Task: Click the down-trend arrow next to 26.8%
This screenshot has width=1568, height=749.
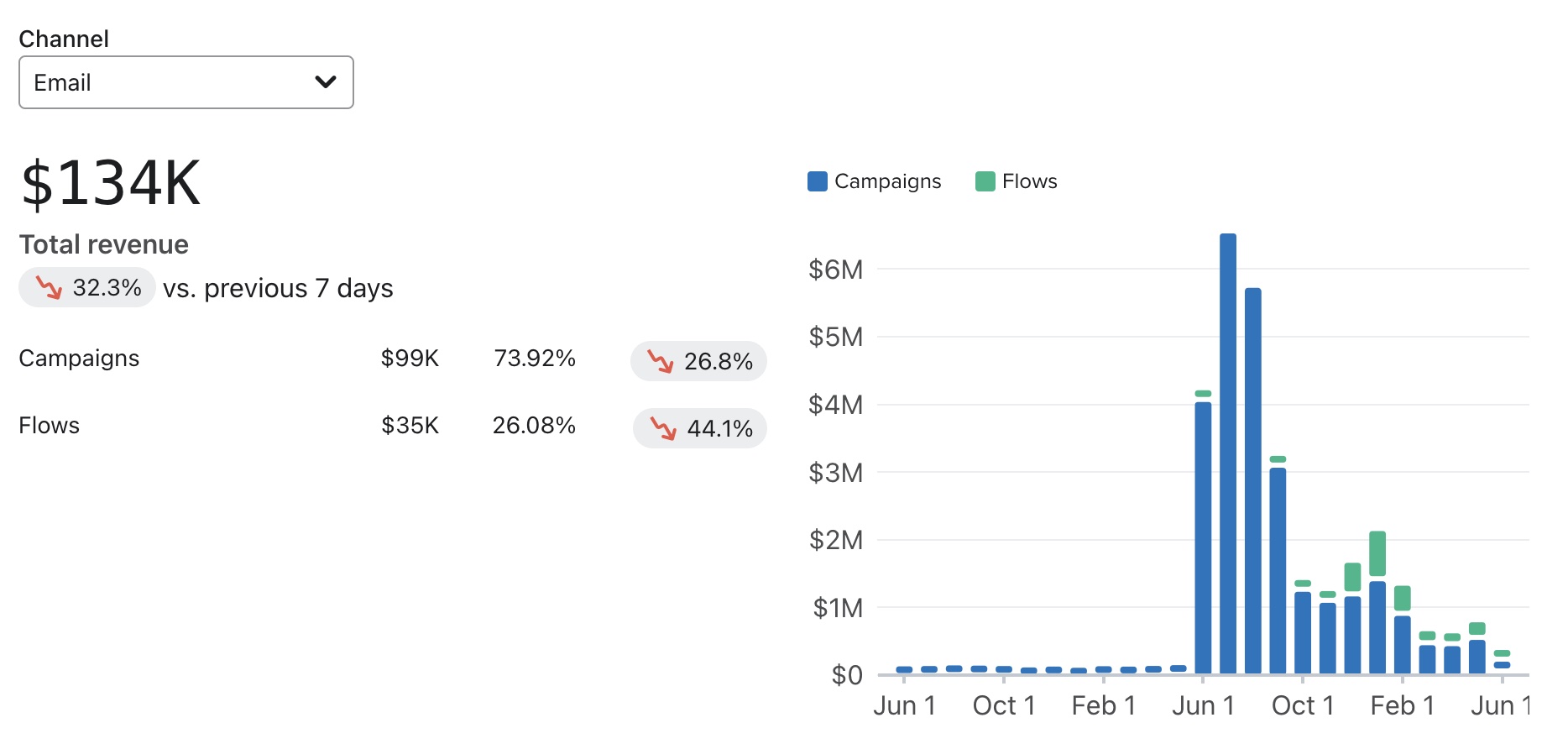Action: click(x=661, y=361)
